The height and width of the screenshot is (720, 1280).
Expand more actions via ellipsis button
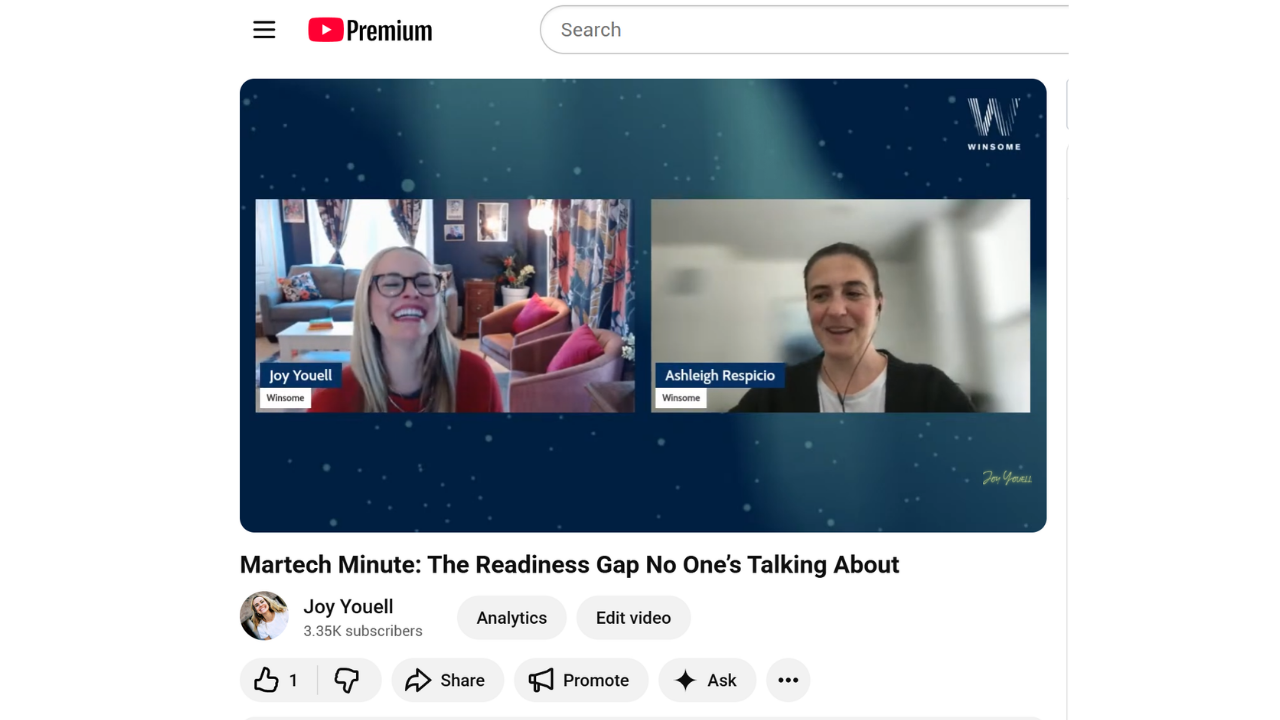[x=787, y=680]
